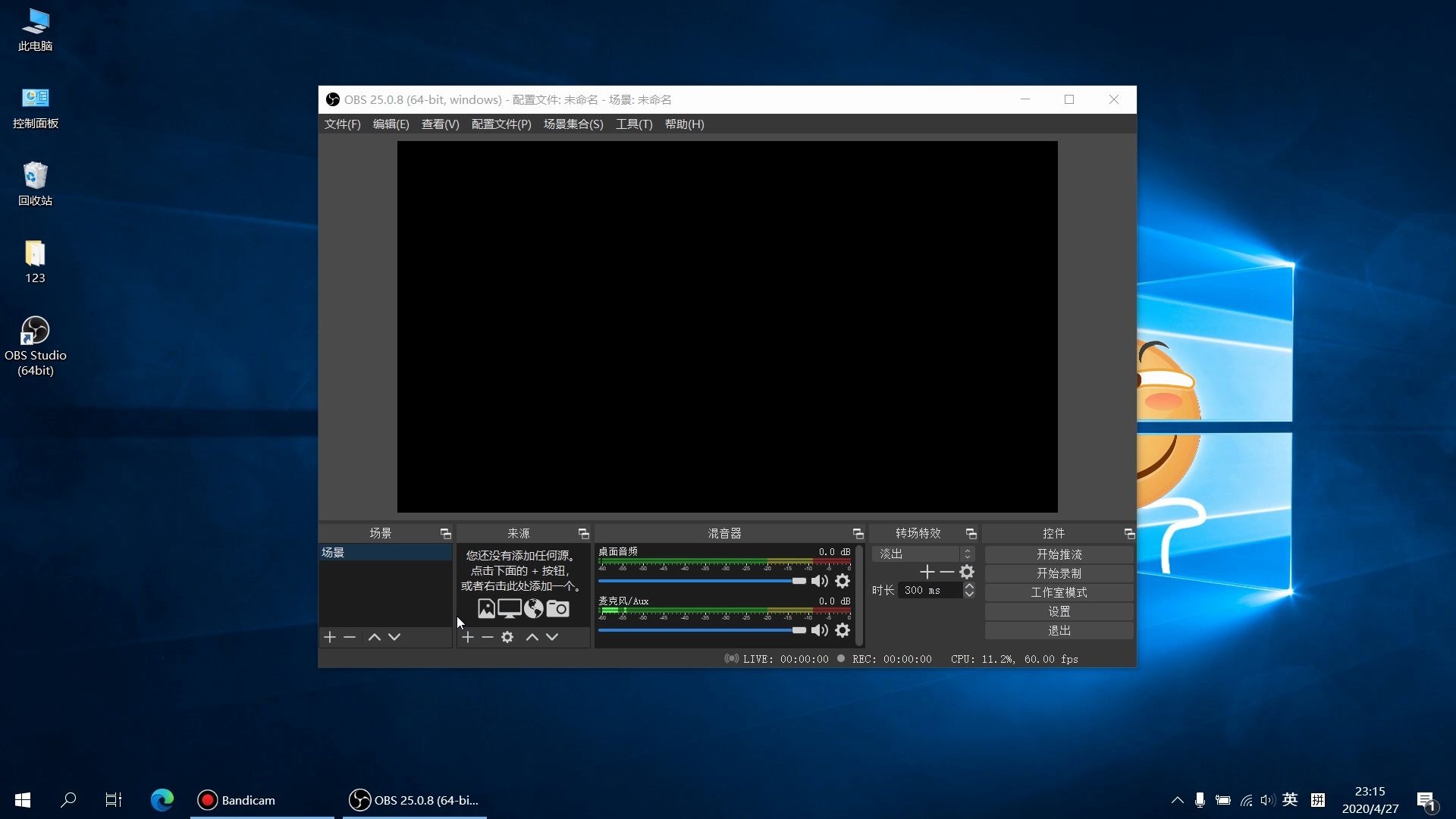Mute 麦克风/Aux speaker icon
Screen dimensions: 1456x819
click(x=819, y=630)
